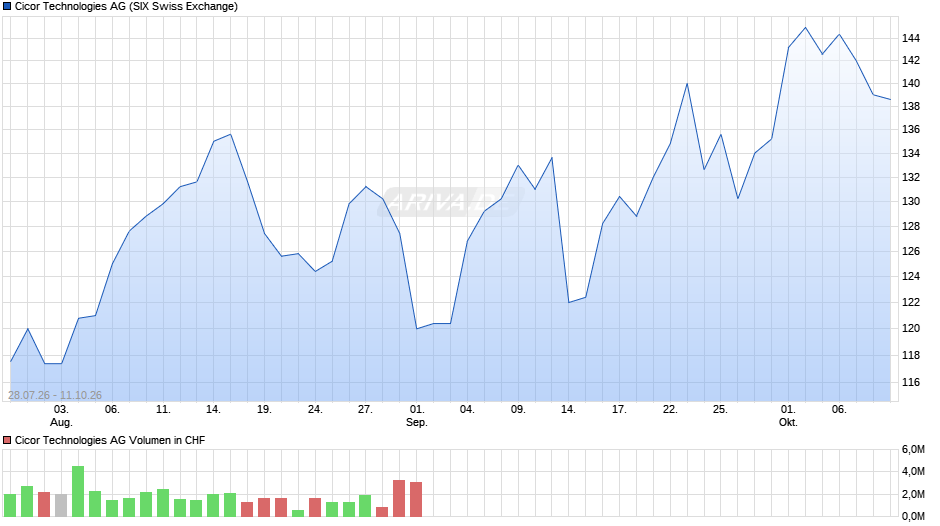Image resolution: width=940 pixels, height=526 pixels.
Task: Click the '27.' date axis label
Action: (365, 410)
